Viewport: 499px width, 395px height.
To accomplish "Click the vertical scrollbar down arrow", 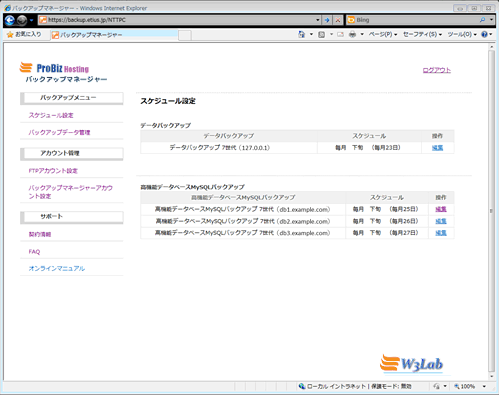I will 491,377.
